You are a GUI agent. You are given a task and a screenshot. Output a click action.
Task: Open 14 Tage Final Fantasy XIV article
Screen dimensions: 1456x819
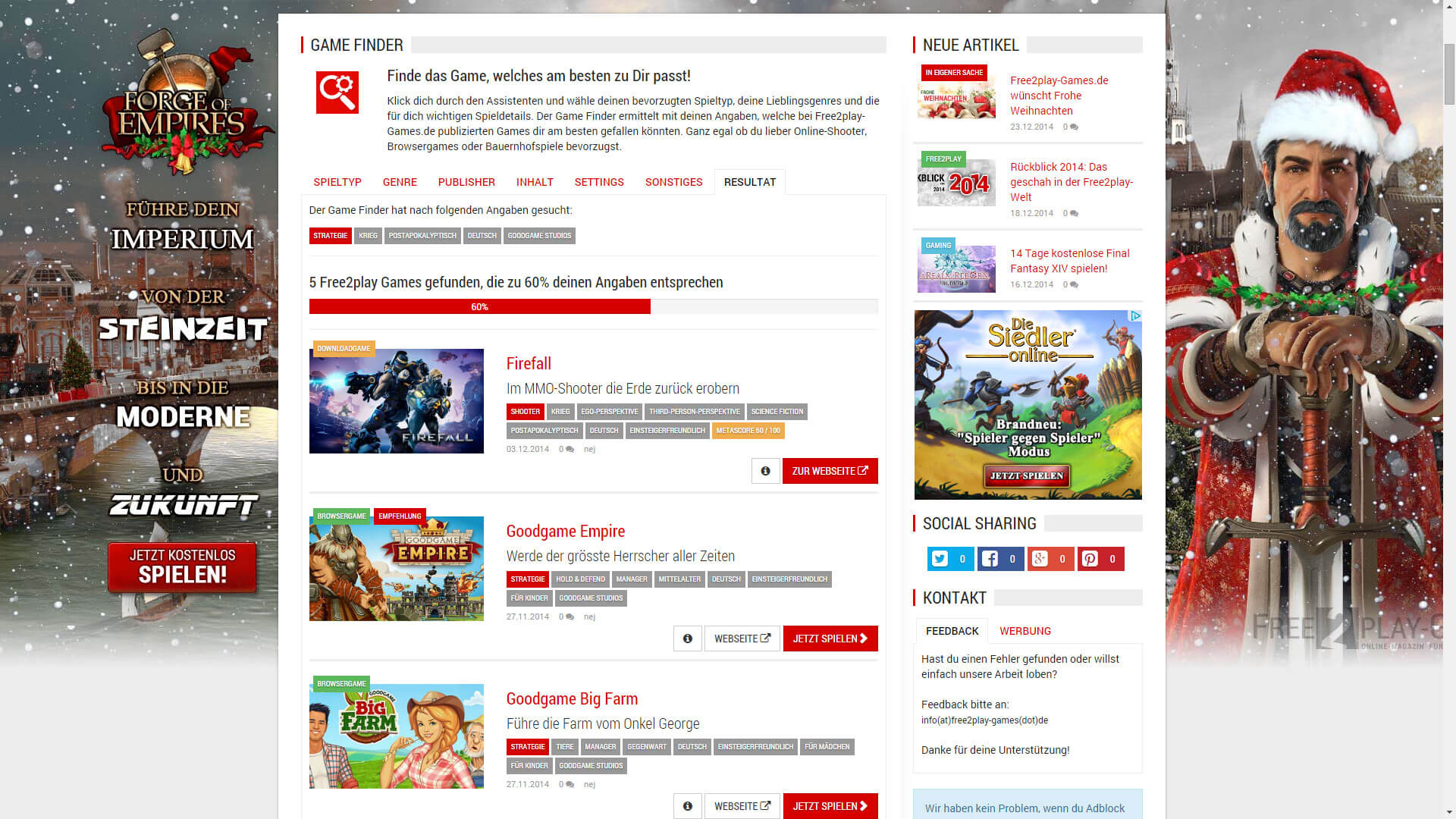click(x=1069, y=261)
